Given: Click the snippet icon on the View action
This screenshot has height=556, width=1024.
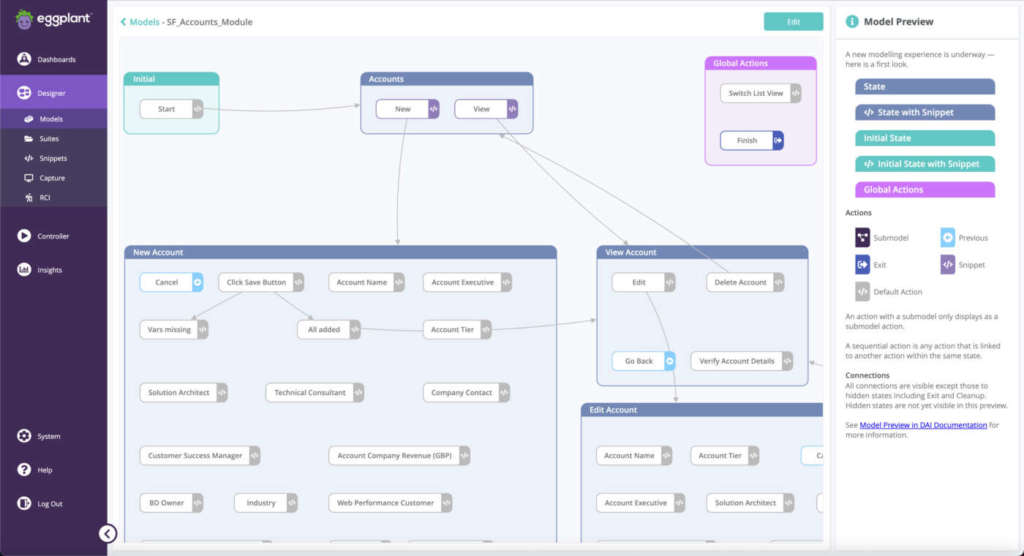Looking at the screenshot, I should click(x=512, y=109).
